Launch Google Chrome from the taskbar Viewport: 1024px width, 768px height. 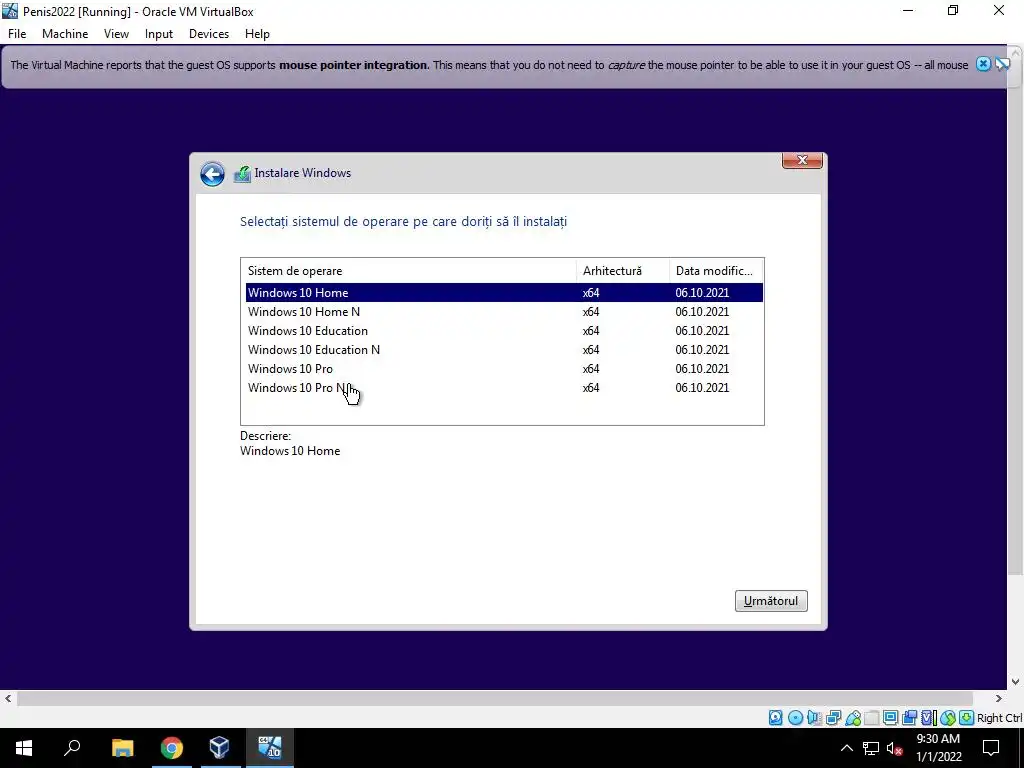tap(172, 748)
